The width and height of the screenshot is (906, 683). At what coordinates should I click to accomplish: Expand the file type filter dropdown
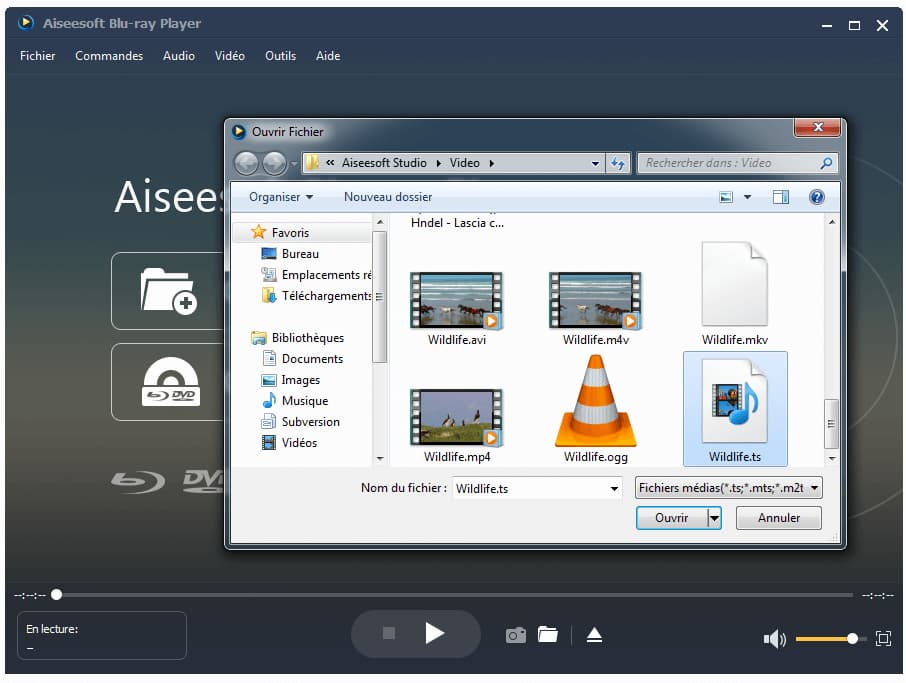point(815,488)
